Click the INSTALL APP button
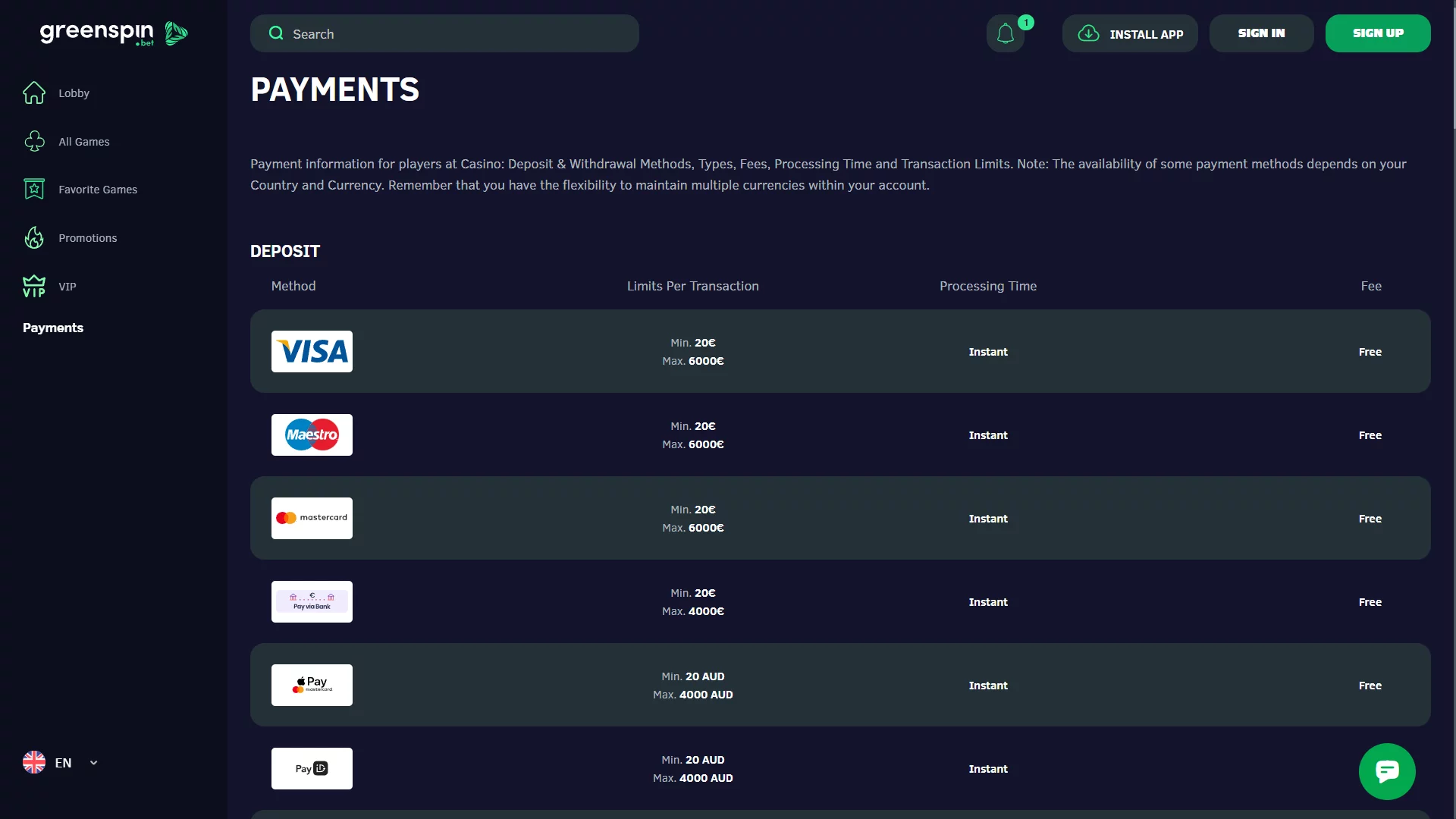The image size is (1456, 819). [1130, 33]
